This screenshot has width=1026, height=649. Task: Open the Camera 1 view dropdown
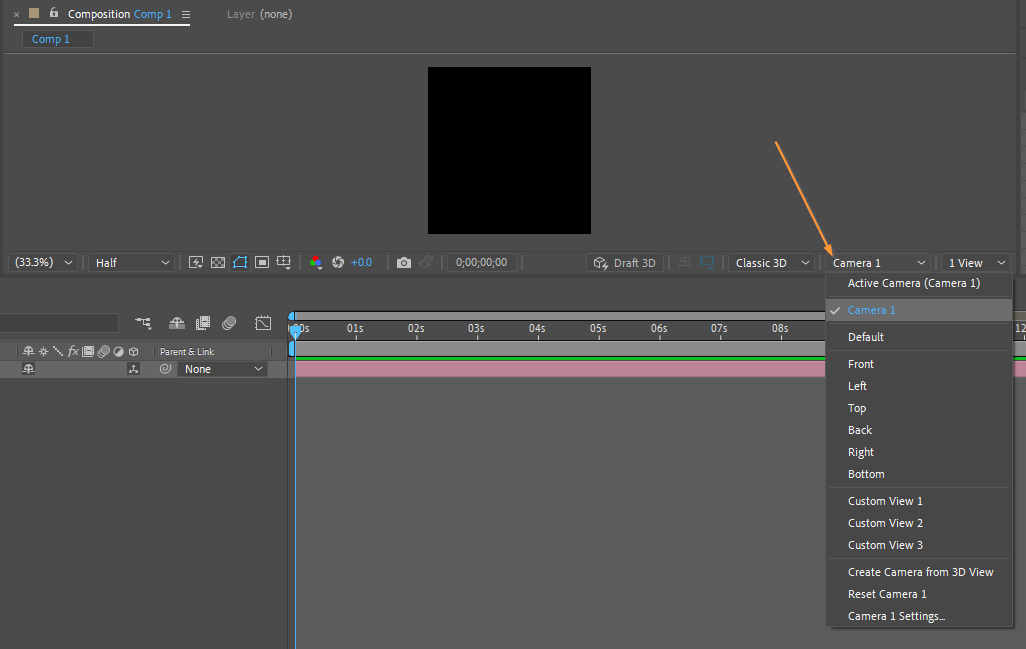pyautogui.click(x=879, y=263)
